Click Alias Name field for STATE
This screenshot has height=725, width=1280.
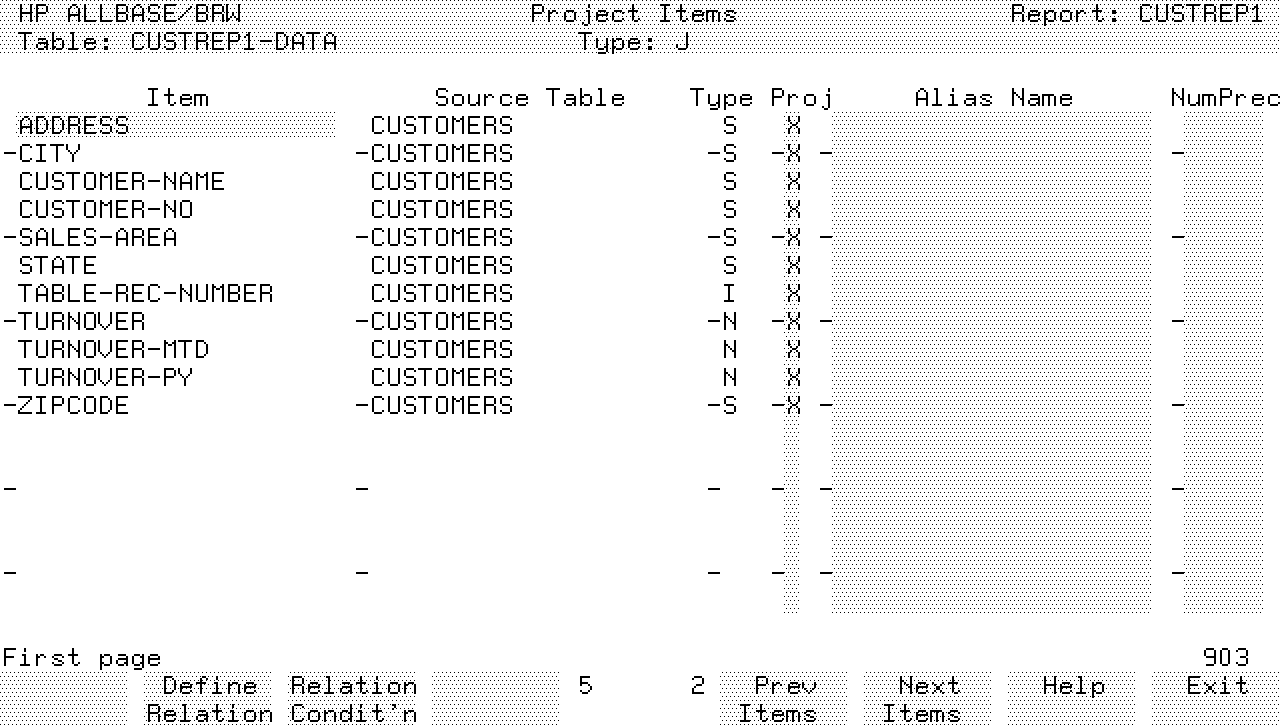click(990, 266)
